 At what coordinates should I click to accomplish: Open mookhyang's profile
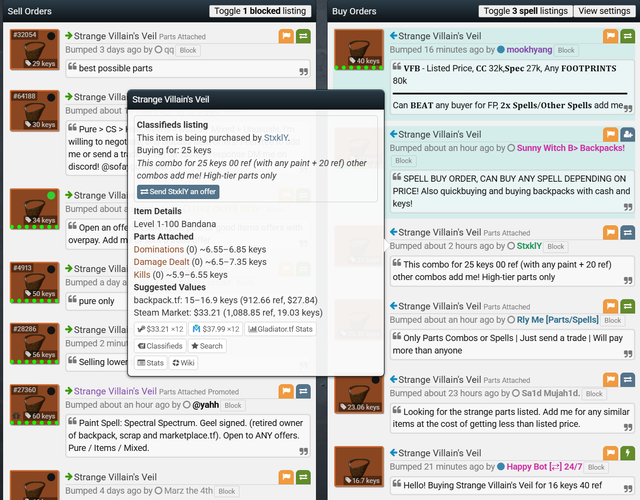coord(529,50)
